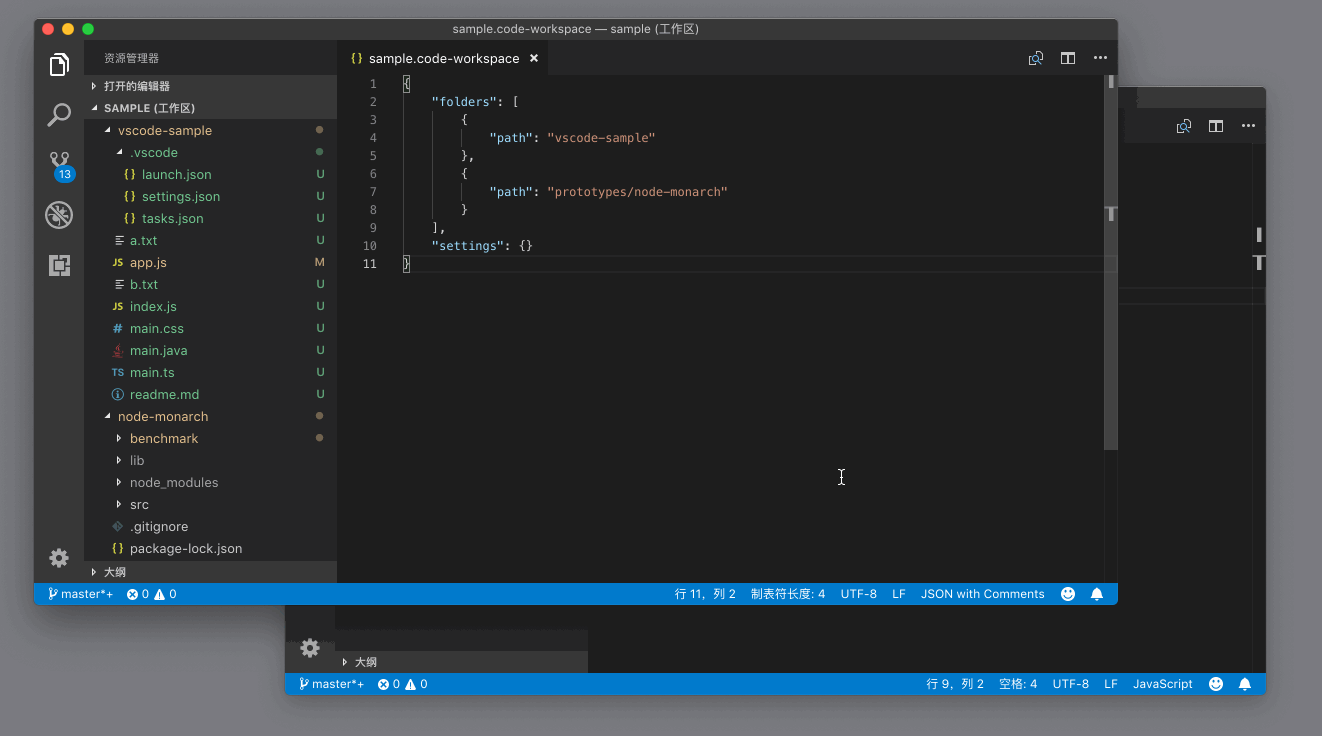Close the sample.code-workspace tab

pos(534,59)
